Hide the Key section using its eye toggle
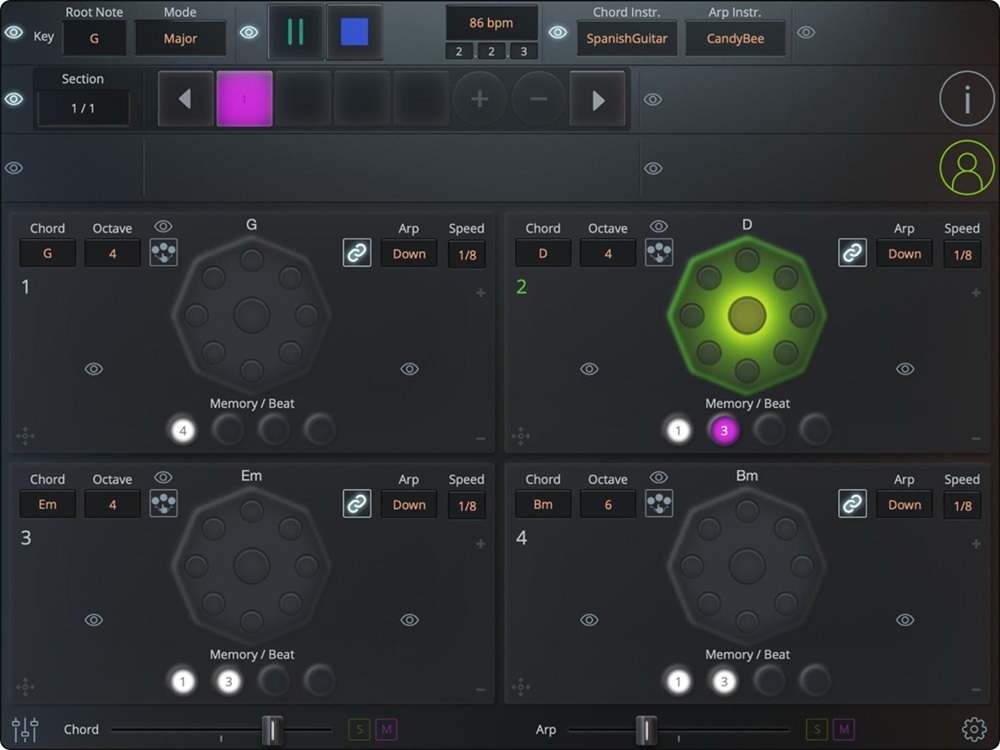Screen dimensions: 1000x750 [x=16, y=32]
